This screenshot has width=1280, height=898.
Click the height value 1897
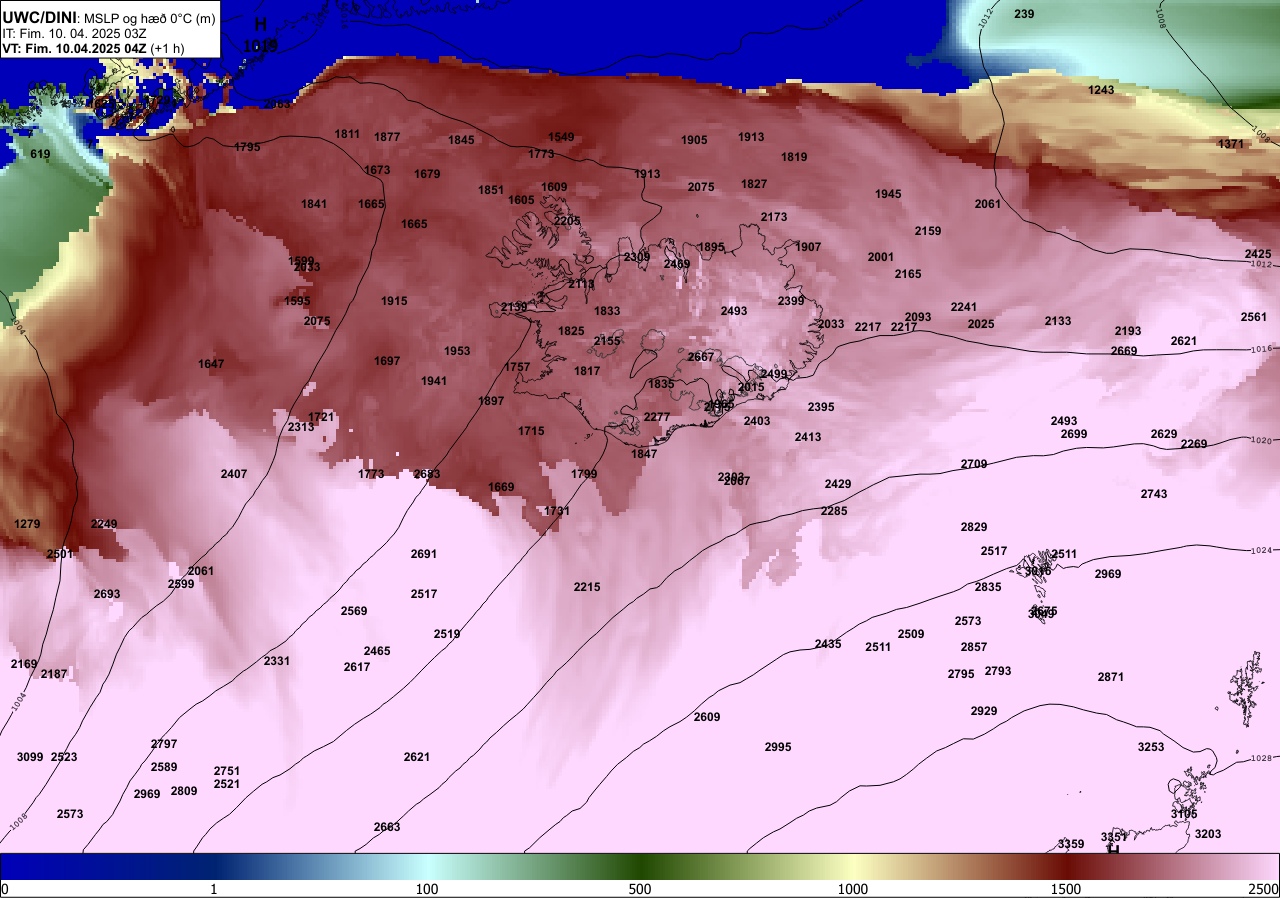pos(491,401)
